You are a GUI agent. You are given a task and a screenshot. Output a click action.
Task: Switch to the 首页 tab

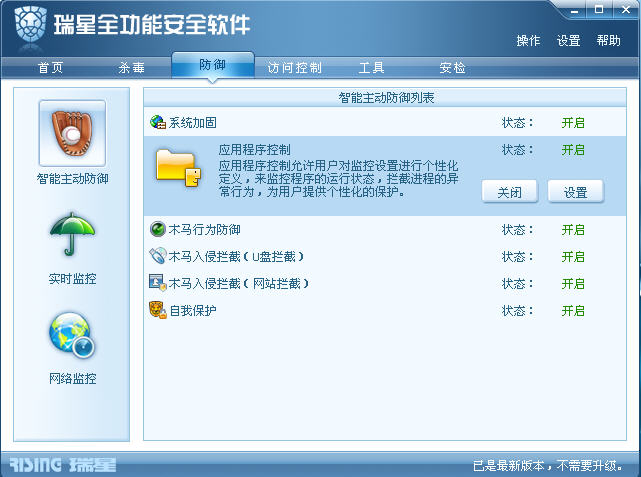51,67
